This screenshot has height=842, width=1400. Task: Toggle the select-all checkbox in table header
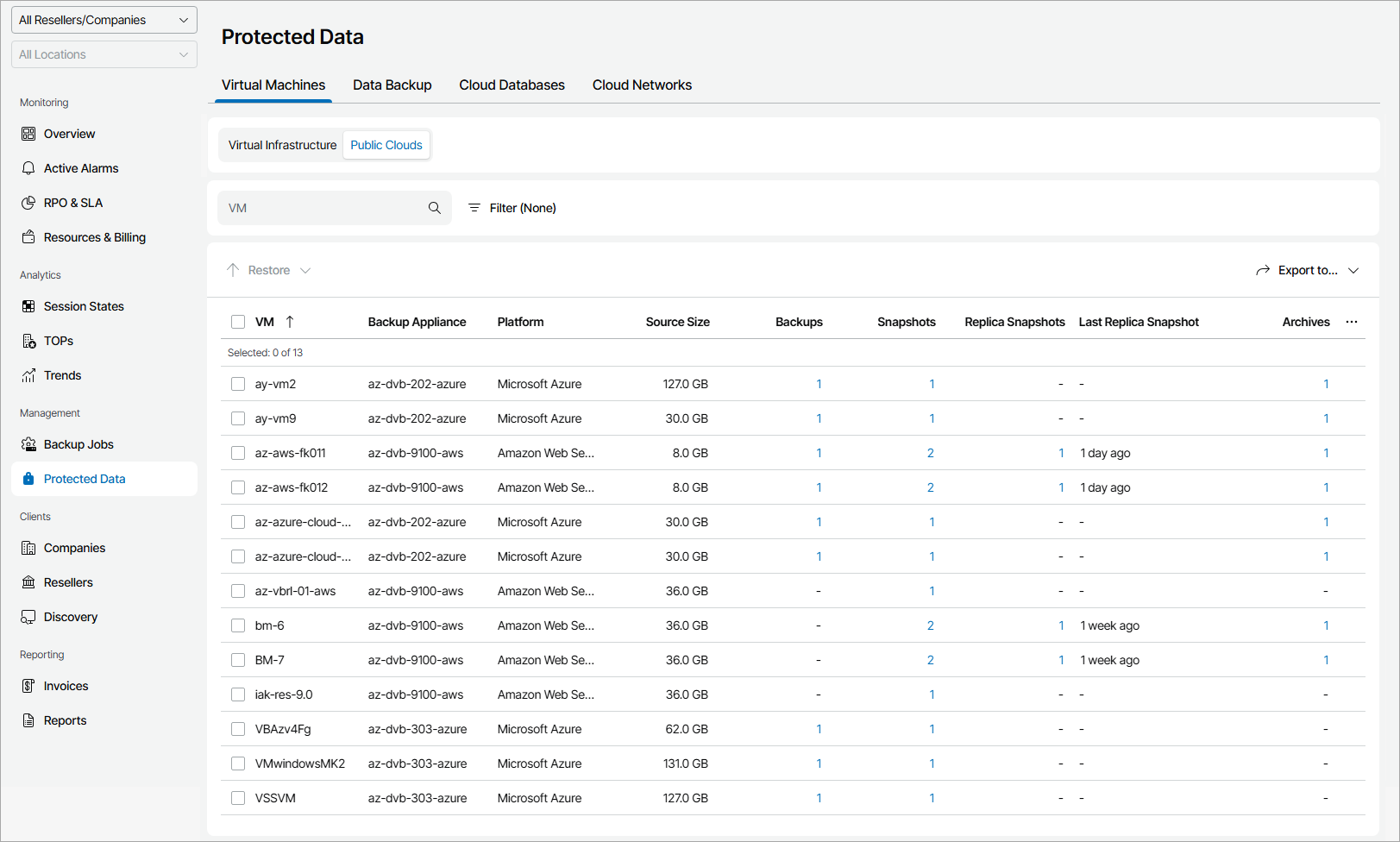point(238,322)
